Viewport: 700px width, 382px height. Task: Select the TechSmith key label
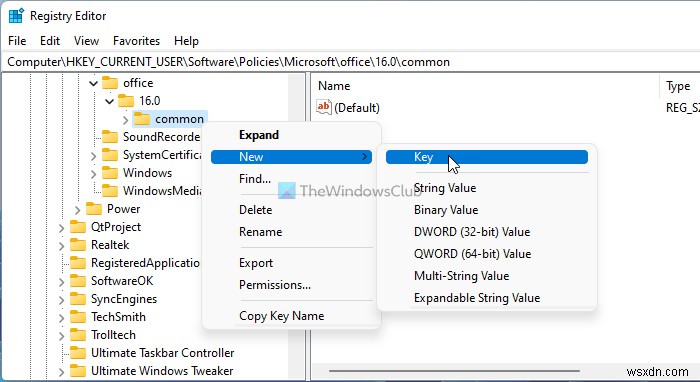(x=118, y=317)
